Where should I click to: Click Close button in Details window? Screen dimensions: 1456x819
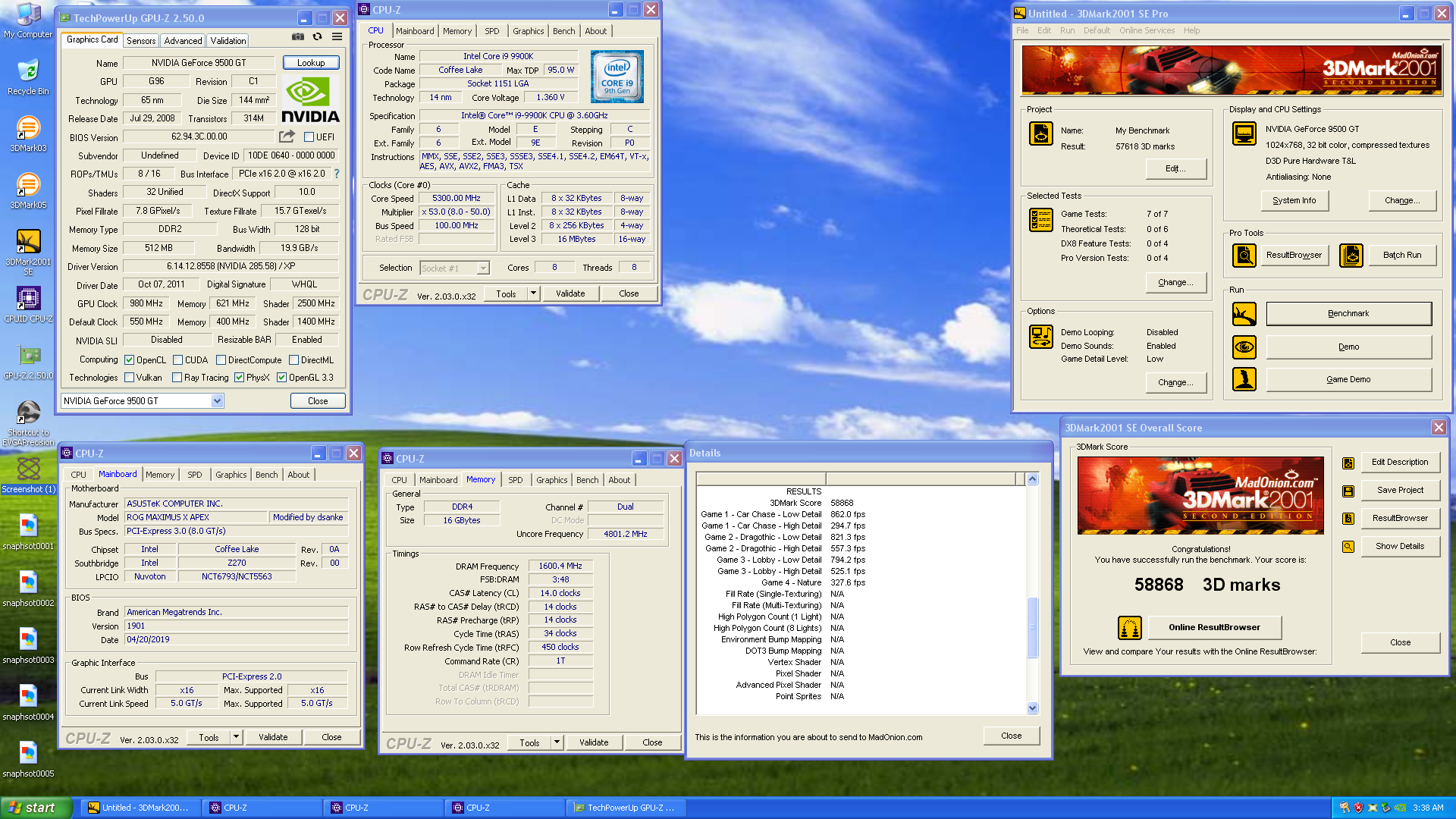pos(1011,736)
